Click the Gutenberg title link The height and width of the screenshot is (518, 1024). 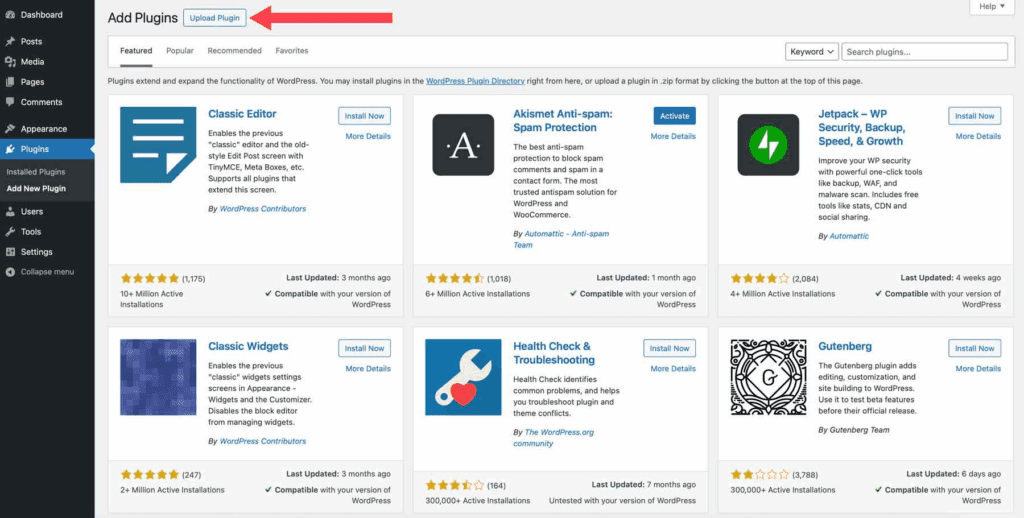(x=845, y=346)
